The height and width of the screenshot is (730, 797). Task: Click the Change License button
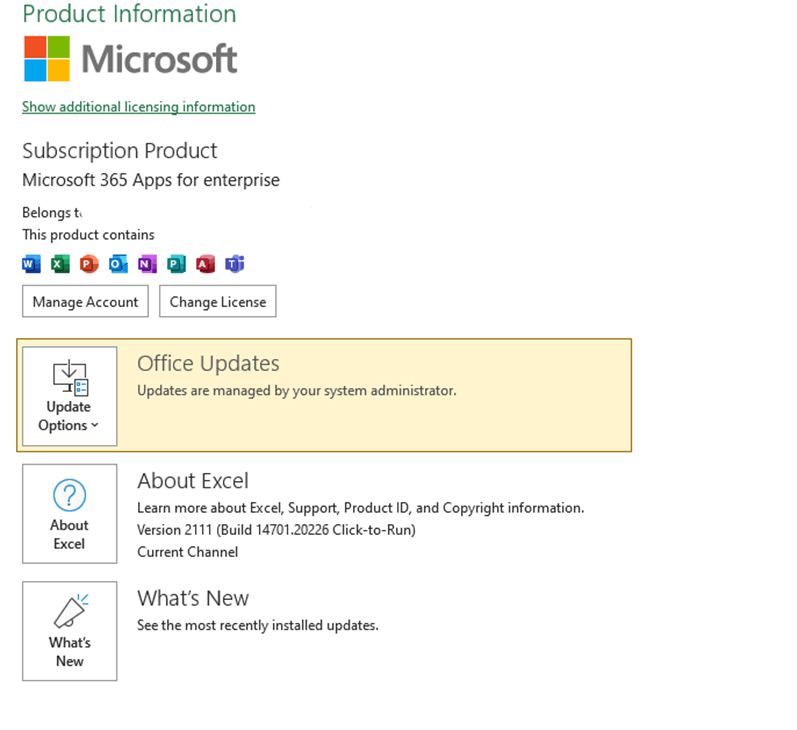[x=218, y=301]
